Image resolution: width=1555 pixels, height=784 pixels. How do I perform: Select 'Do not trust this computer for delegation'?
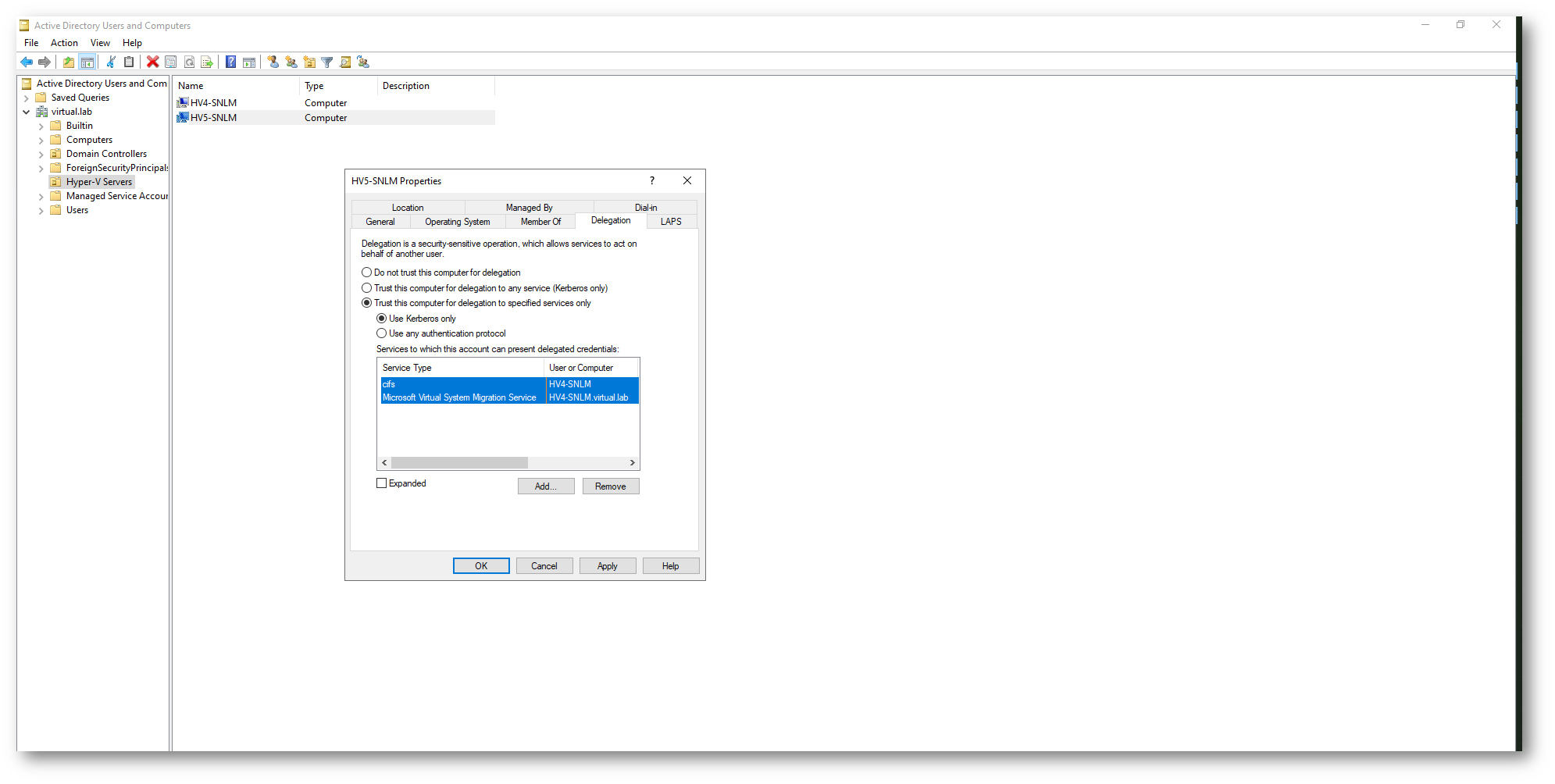coord(366,273)
